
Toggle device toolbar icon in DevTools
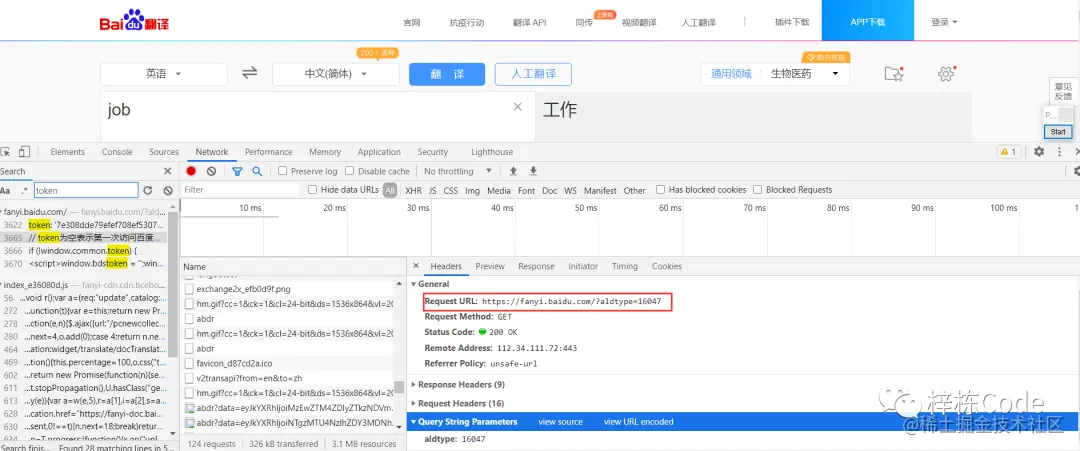coord(24,151)
